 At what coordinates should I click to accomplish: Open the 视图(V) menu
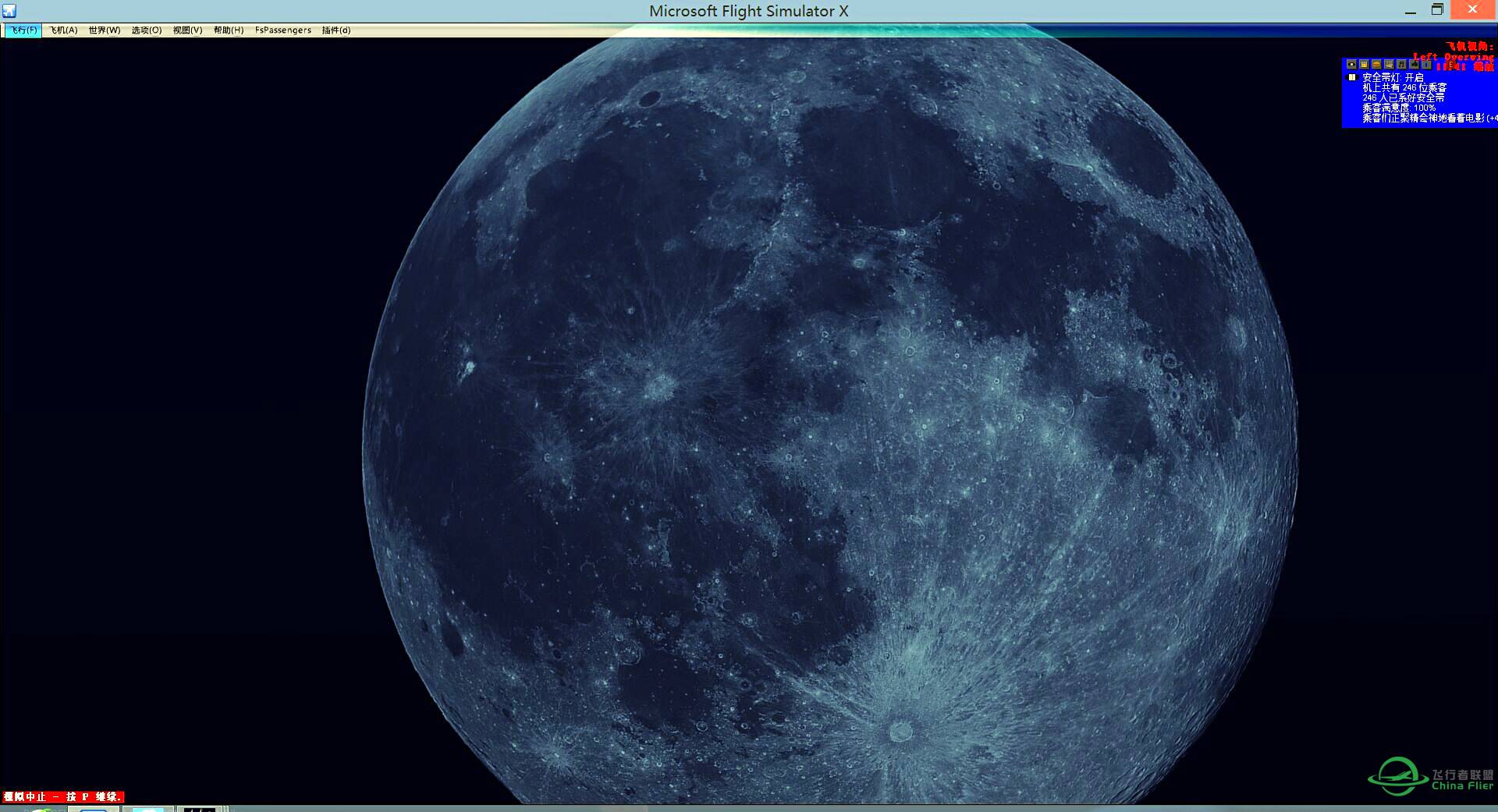pos(187,30)
